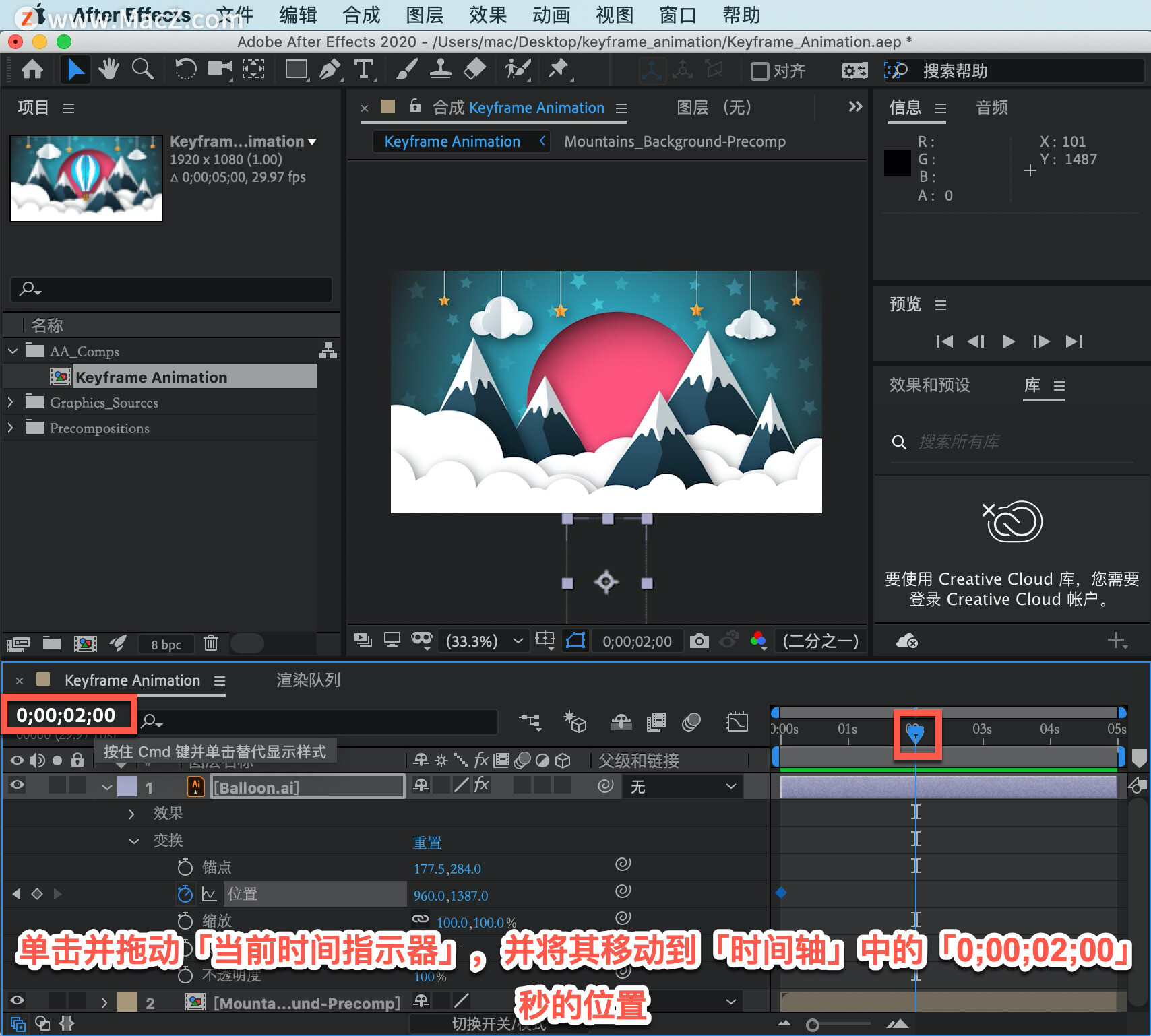
Task: Enable motion blur for timeline layers
Action: pos(691,723)
